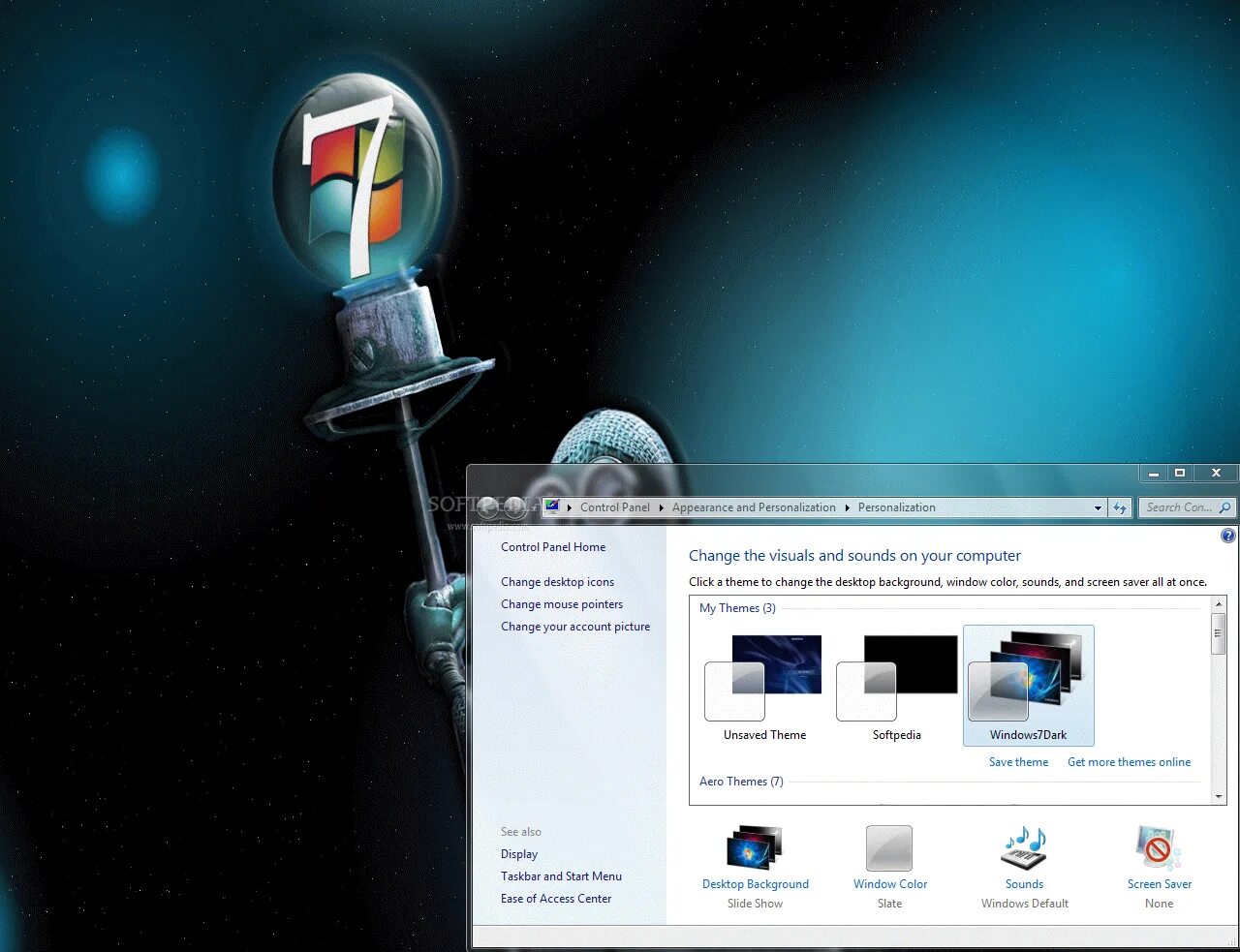This screenshot has width=1240, height=952.
Task: Click Control Panel in the breadcrumb path
Action: (x=615, y=507)
